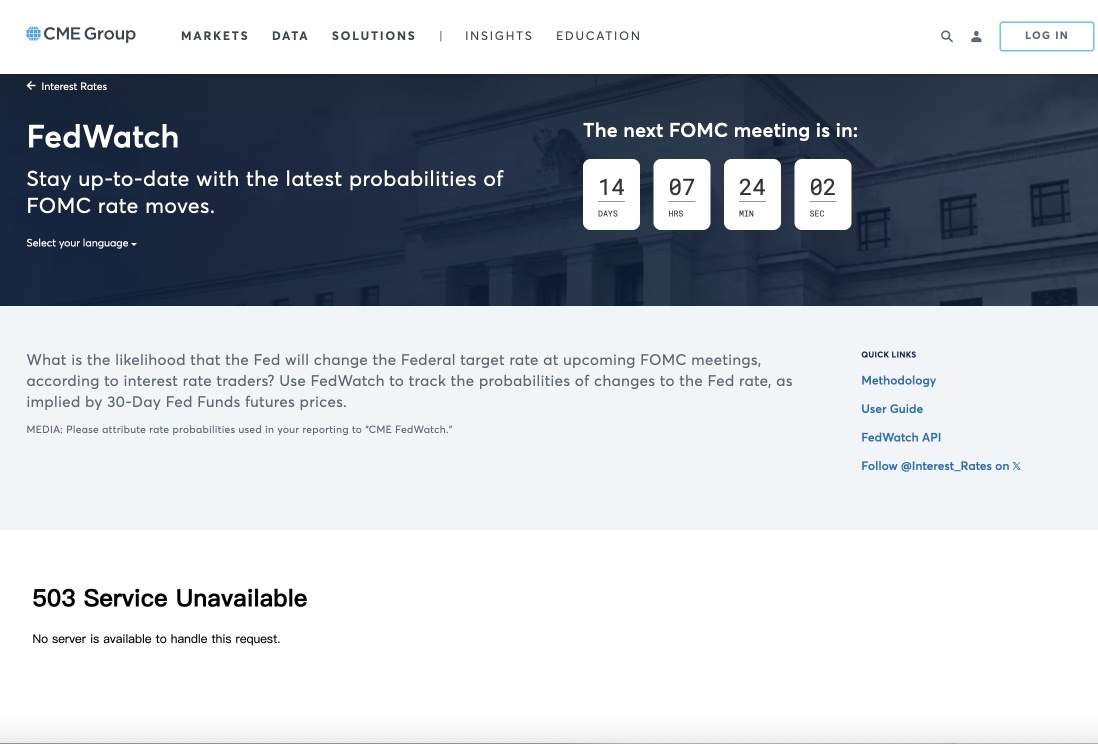Click the user profile icon
The width and height of the screenshot is (1098, 744).
click(x=976, y=36)
